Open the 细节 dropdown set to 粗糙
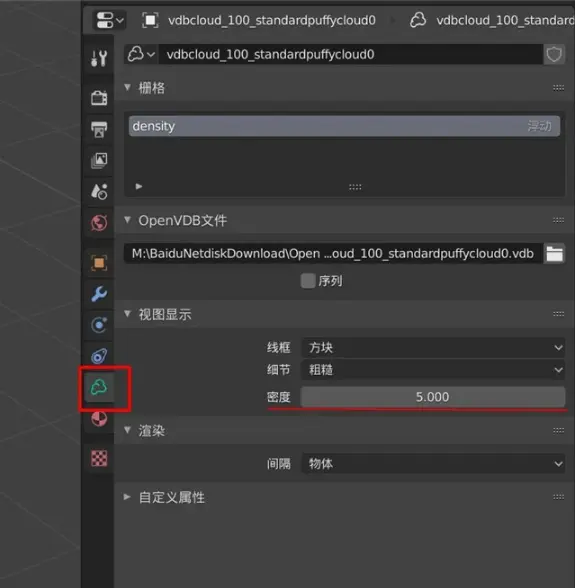The image size is (575, 588). pyautogui.click(x=433, y=370)
